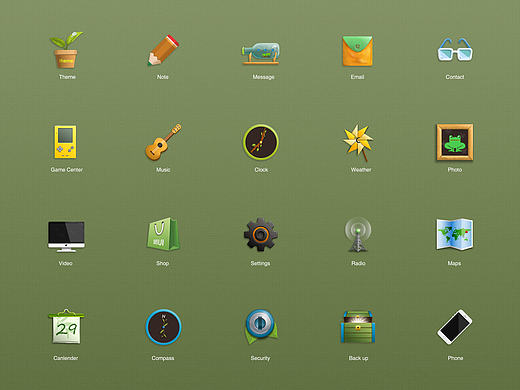The height and width of the screenshot is (390, 520).
Task: Open the Compass icon
Action: point(163,327)
